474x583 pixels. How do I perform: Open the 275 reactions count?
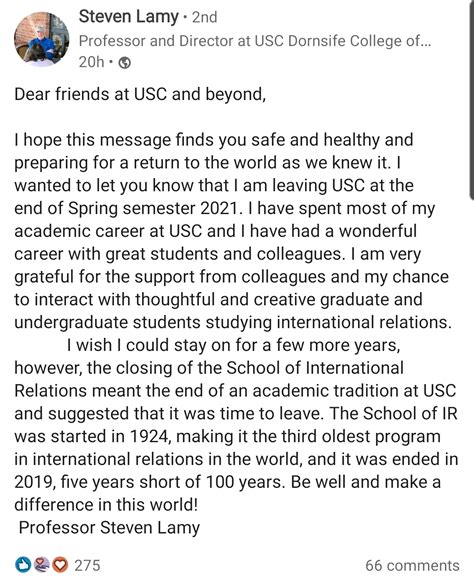point(87,566)
